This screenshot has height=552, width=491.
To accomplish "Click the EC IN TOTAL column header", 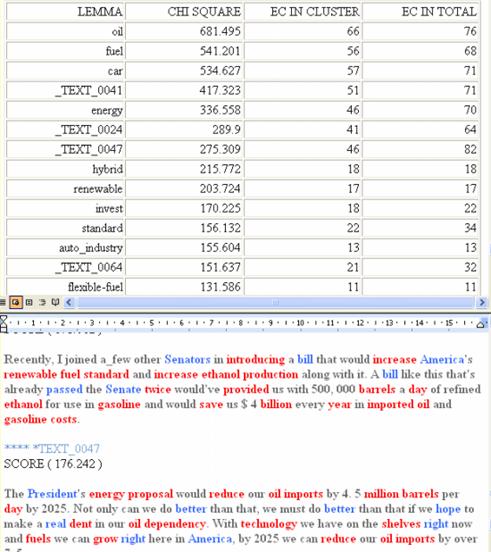I will pos(421,12).
